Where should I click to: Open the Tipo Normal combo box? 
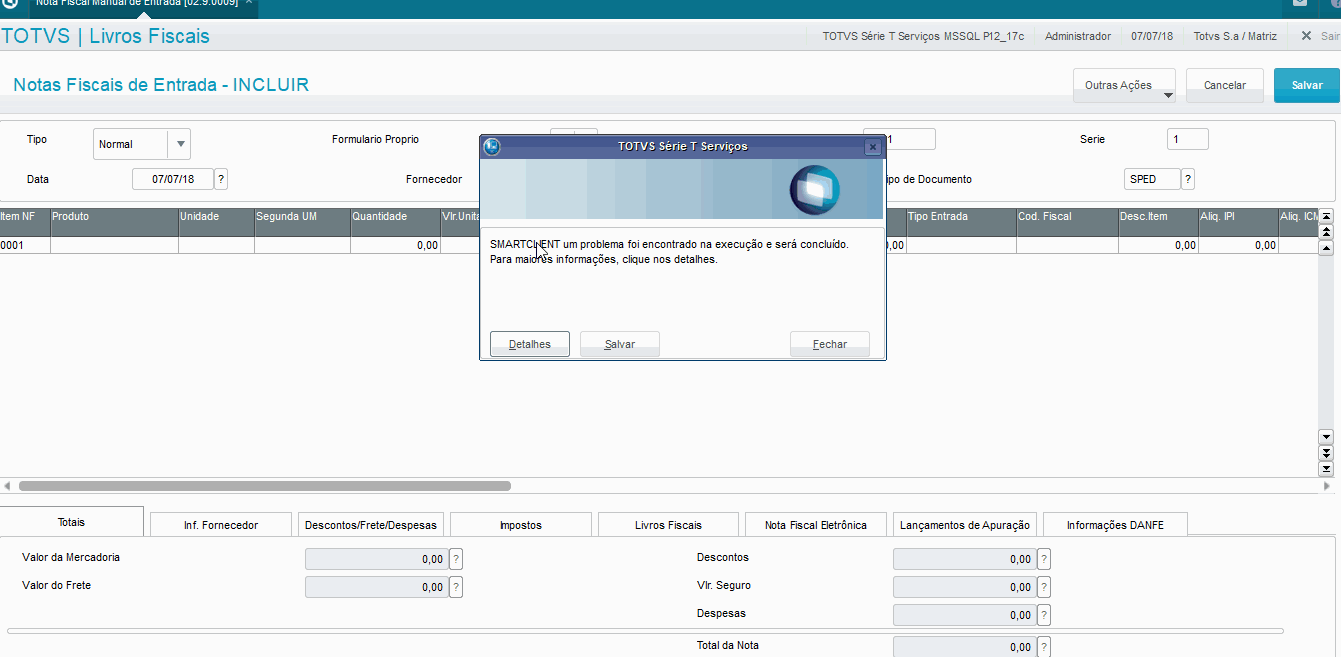(x=142, y=144)
